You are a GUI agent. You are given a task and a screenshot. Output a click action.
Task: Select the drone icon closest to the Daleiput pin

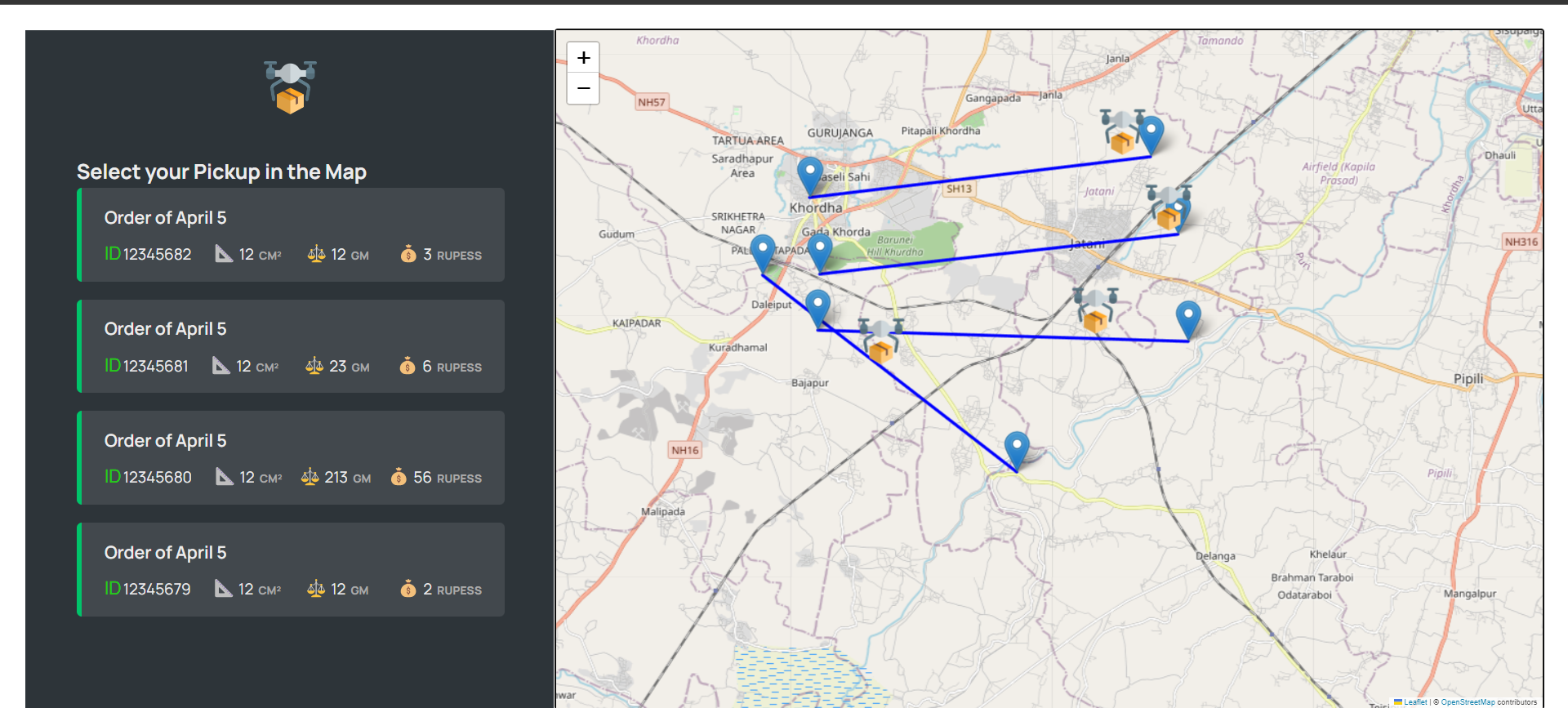point(880,341)
